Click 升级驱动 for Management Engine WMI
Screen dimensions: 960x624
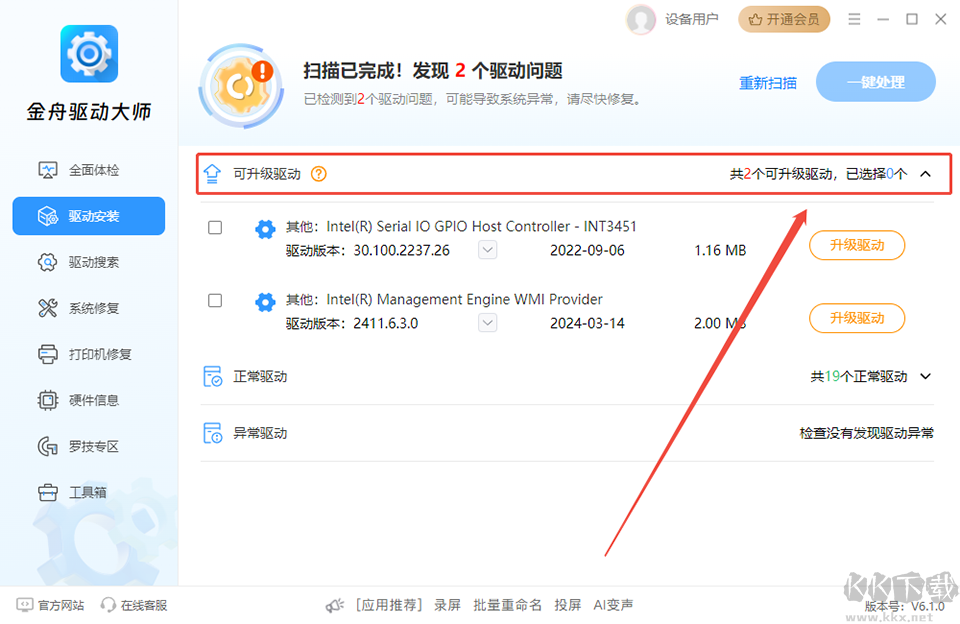coord(857,318)
